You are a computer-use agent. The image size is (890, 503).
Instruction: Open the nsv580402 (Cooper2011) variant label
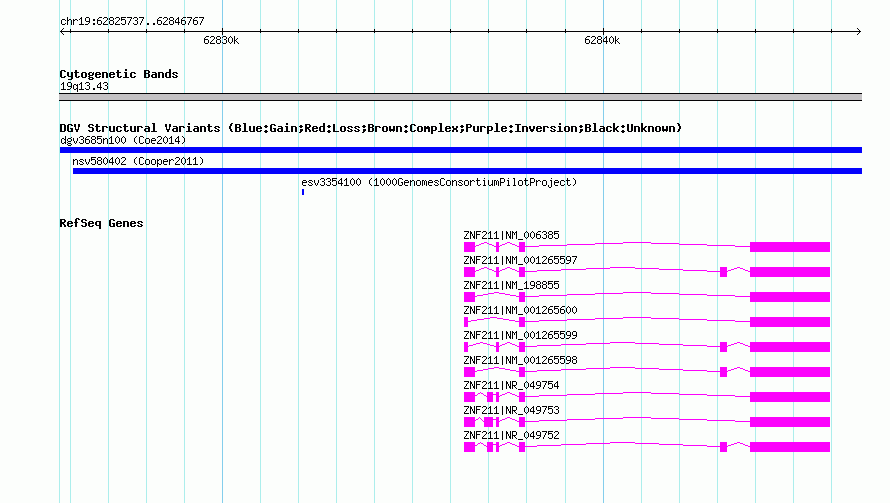138,161
